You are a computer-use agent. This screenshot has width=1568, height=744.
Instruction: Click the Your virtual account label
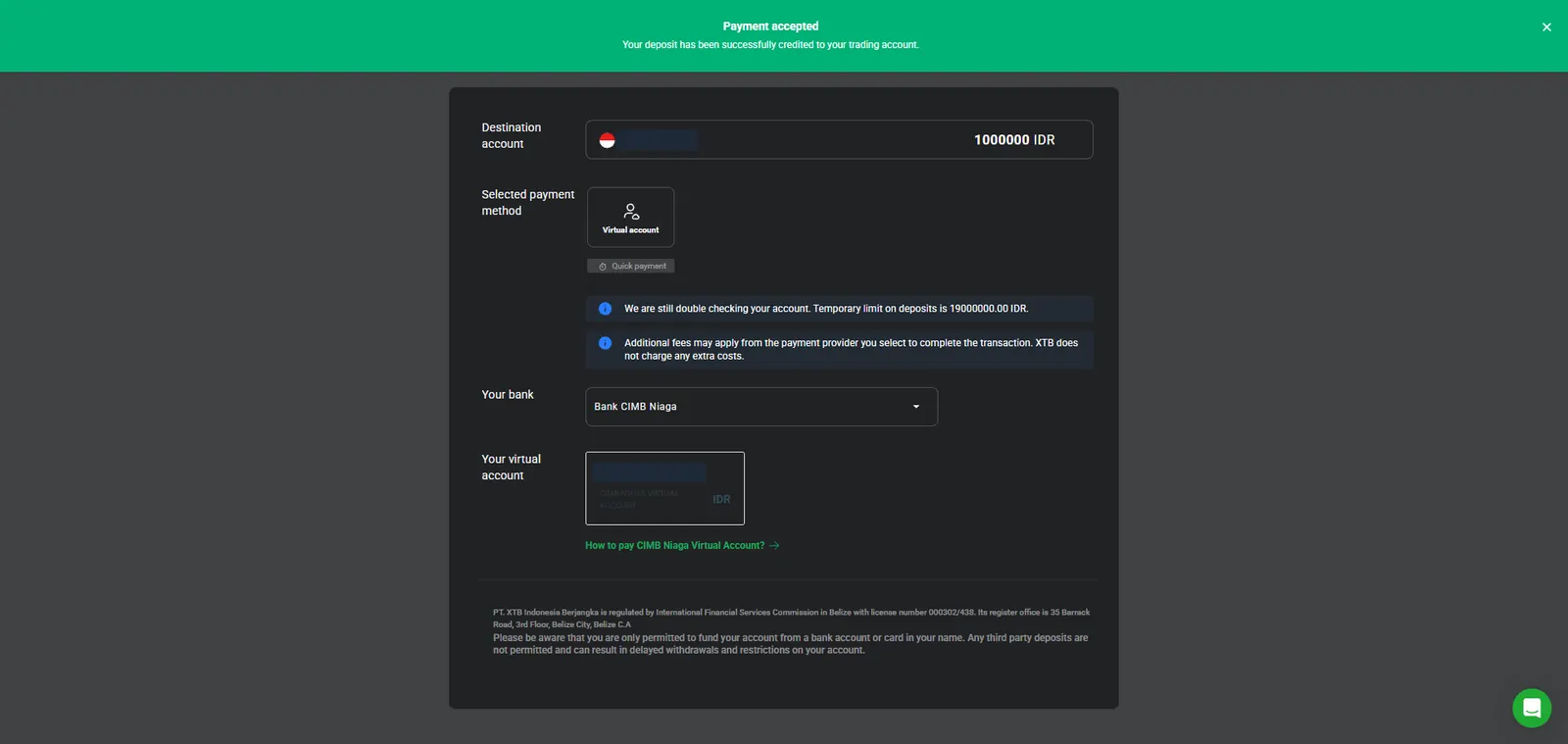(511, 467)
